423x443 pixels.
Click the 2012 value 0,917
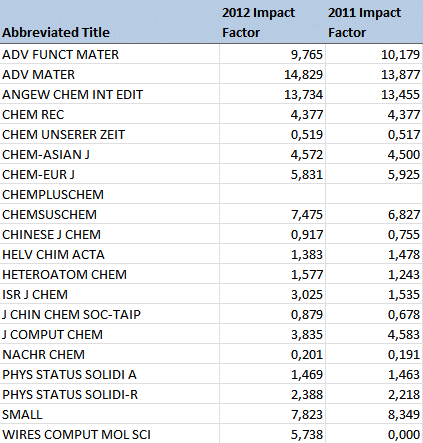tap(307, 235)
